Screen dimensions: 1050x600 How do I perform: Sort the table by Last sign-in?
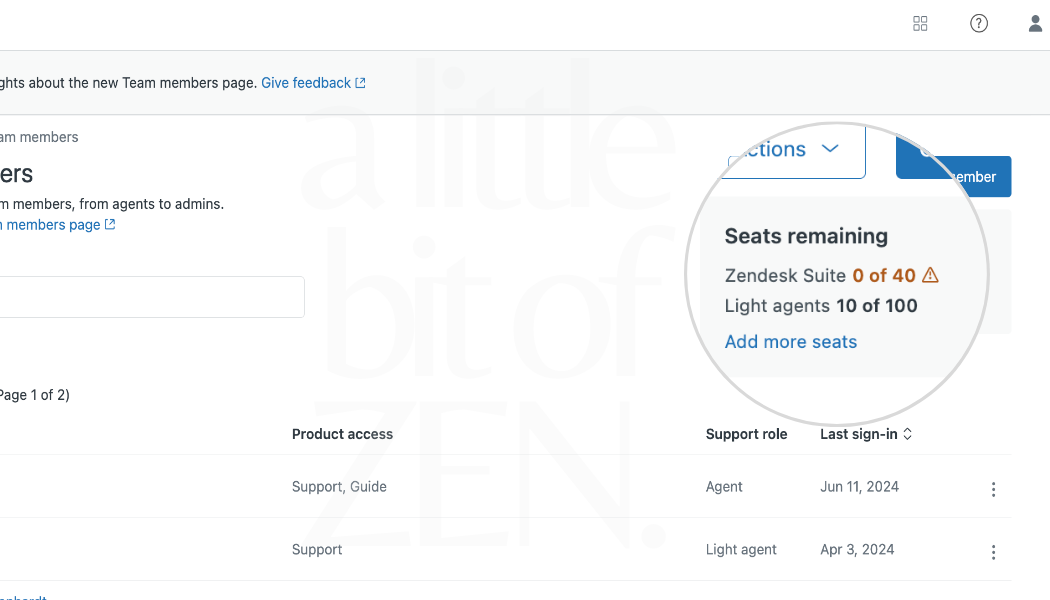click(x=866, y=434)
